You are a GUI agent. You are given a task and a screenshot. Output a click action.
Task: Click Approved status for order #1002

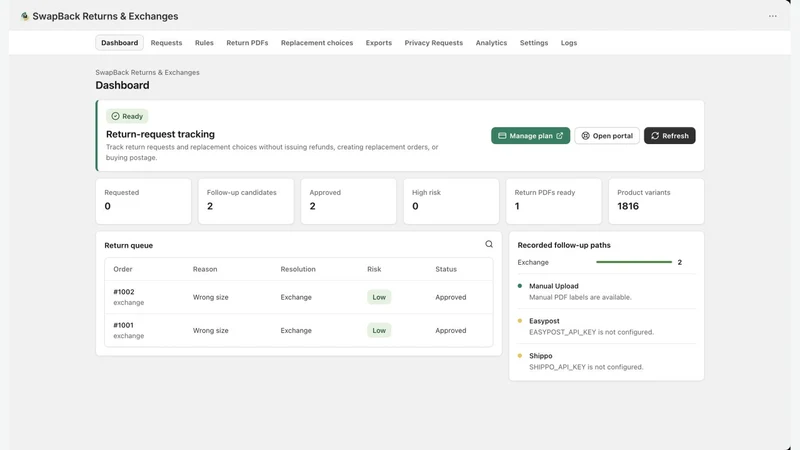[x=451, y=297]
